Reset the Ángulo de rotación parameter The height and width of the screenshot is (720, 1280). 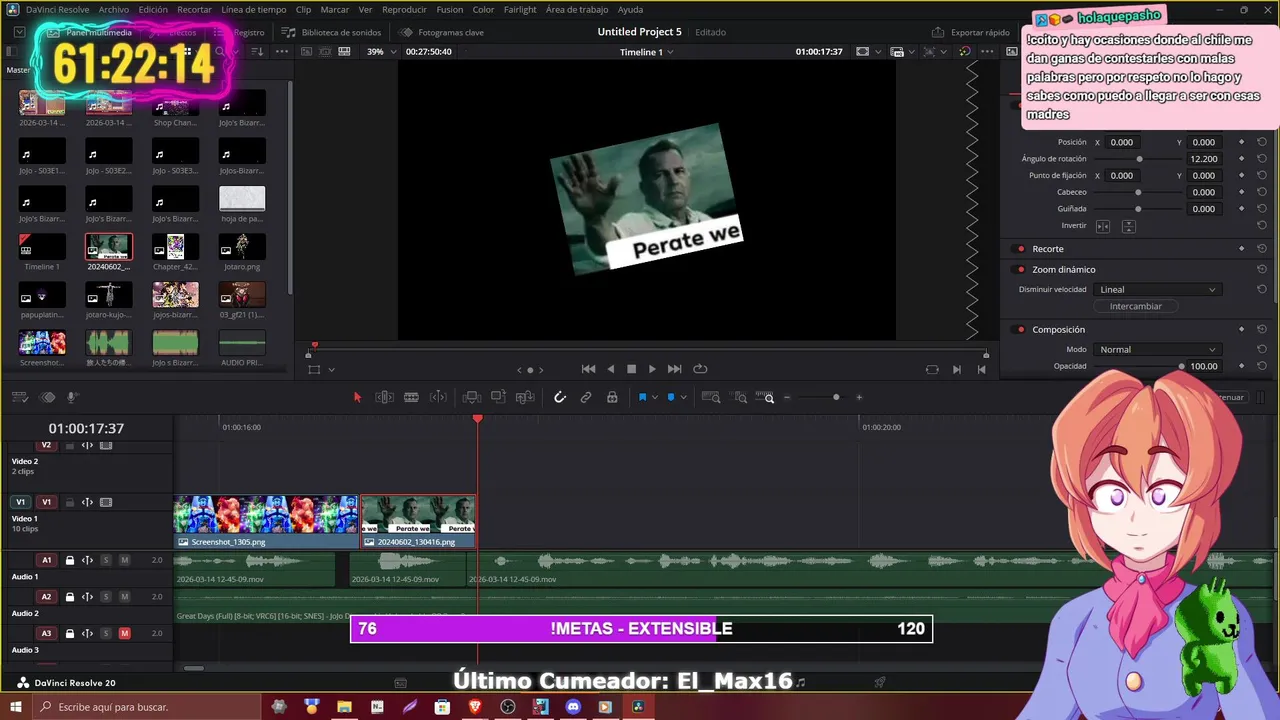[1262, 159]
